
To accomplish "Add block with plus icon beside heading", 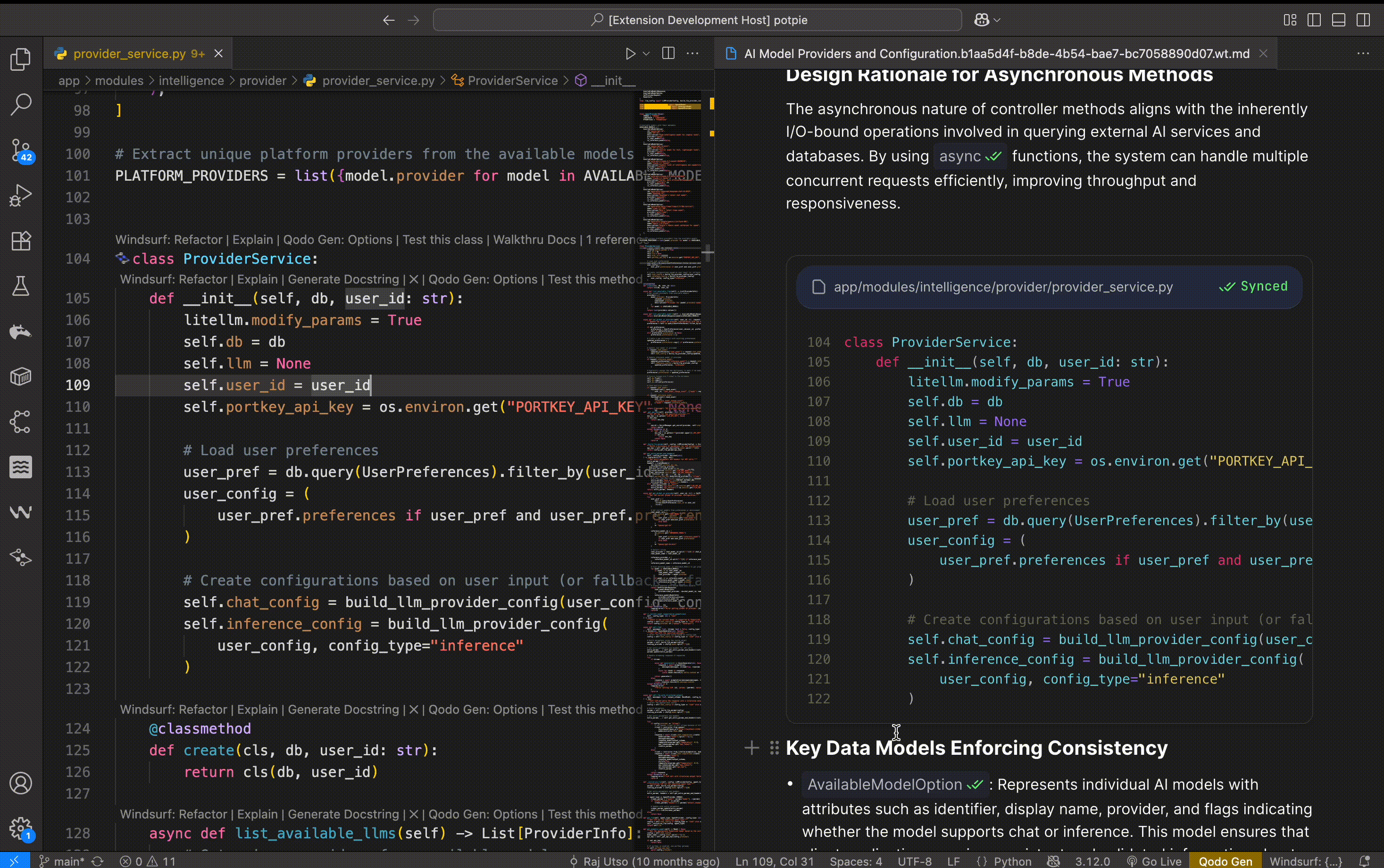I will click(751, 748).
